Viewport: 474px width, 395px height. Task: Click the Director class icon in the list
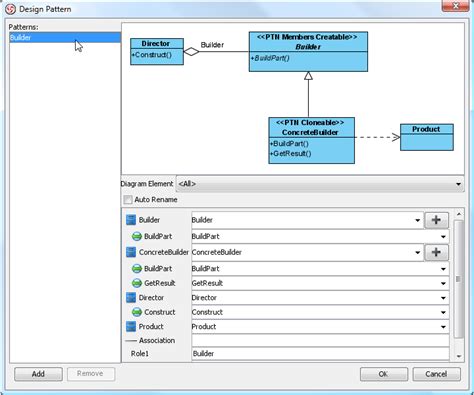pos(131,297)
